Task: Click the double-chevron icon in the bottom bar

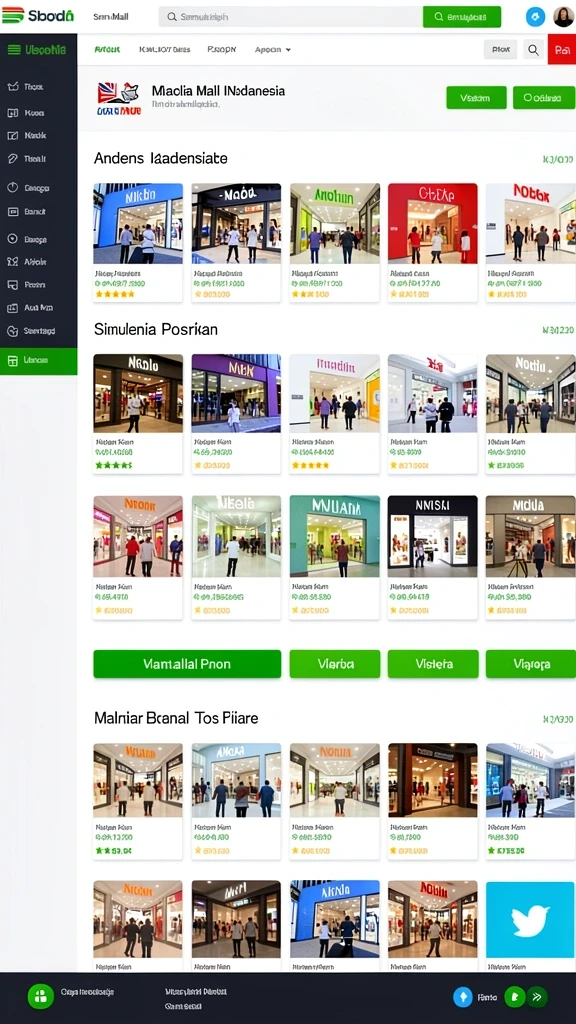Action: pyautogui.click(x=537, y=997)
